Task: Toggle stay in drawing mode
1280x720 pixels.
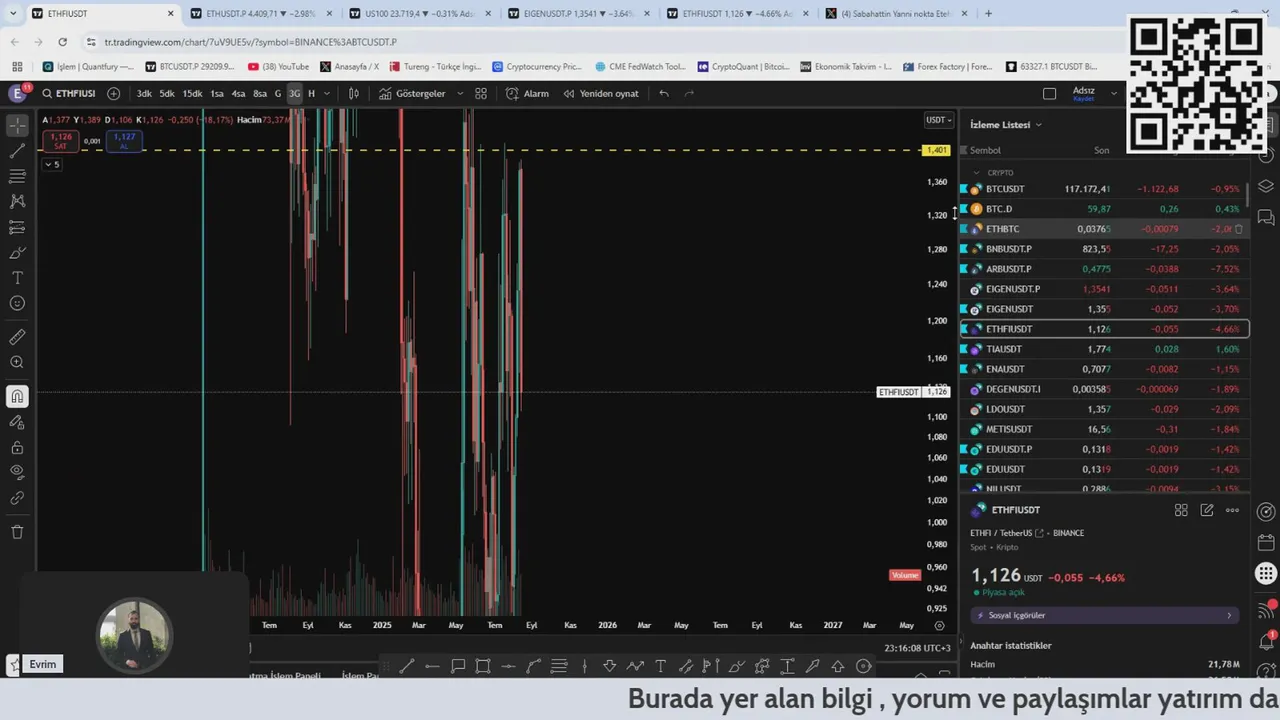Action: click(x=17, y=422)
